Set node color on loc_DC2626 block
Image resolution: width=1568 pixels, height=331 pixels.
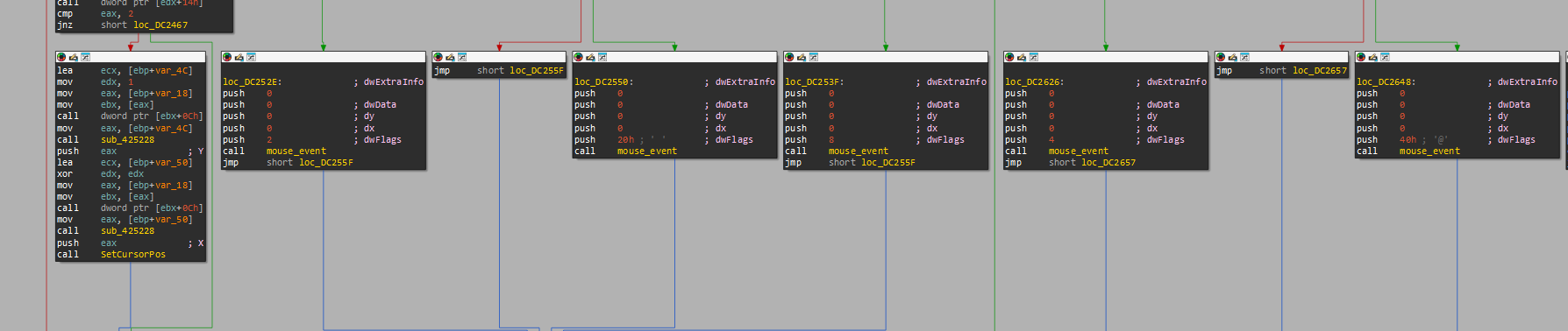(1009, 57)
